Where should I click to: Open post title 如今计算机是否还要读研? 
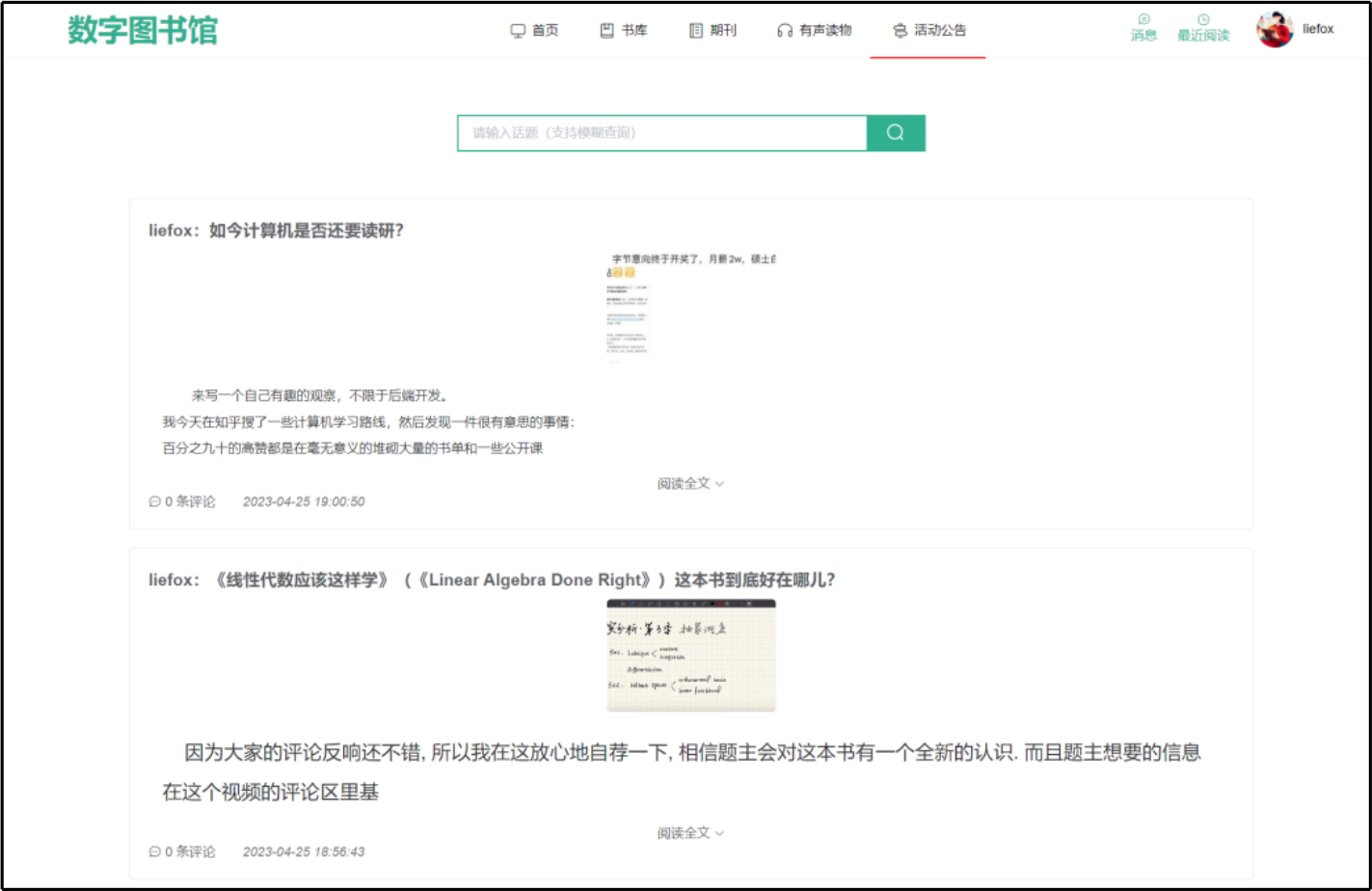[x=306, y=230]
